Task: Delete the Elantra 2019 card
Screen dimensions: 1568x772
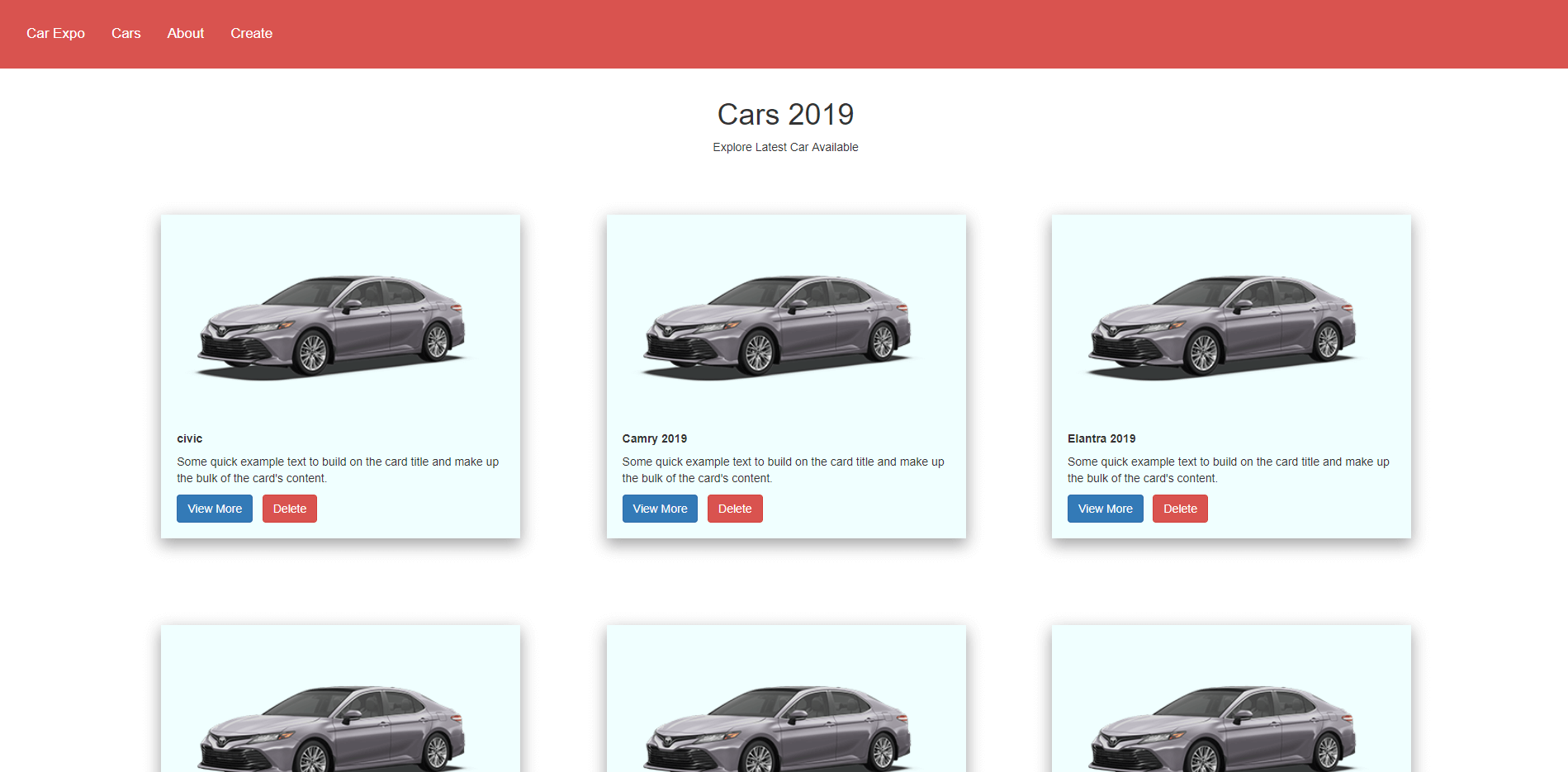Action: tap(1180, 509)
